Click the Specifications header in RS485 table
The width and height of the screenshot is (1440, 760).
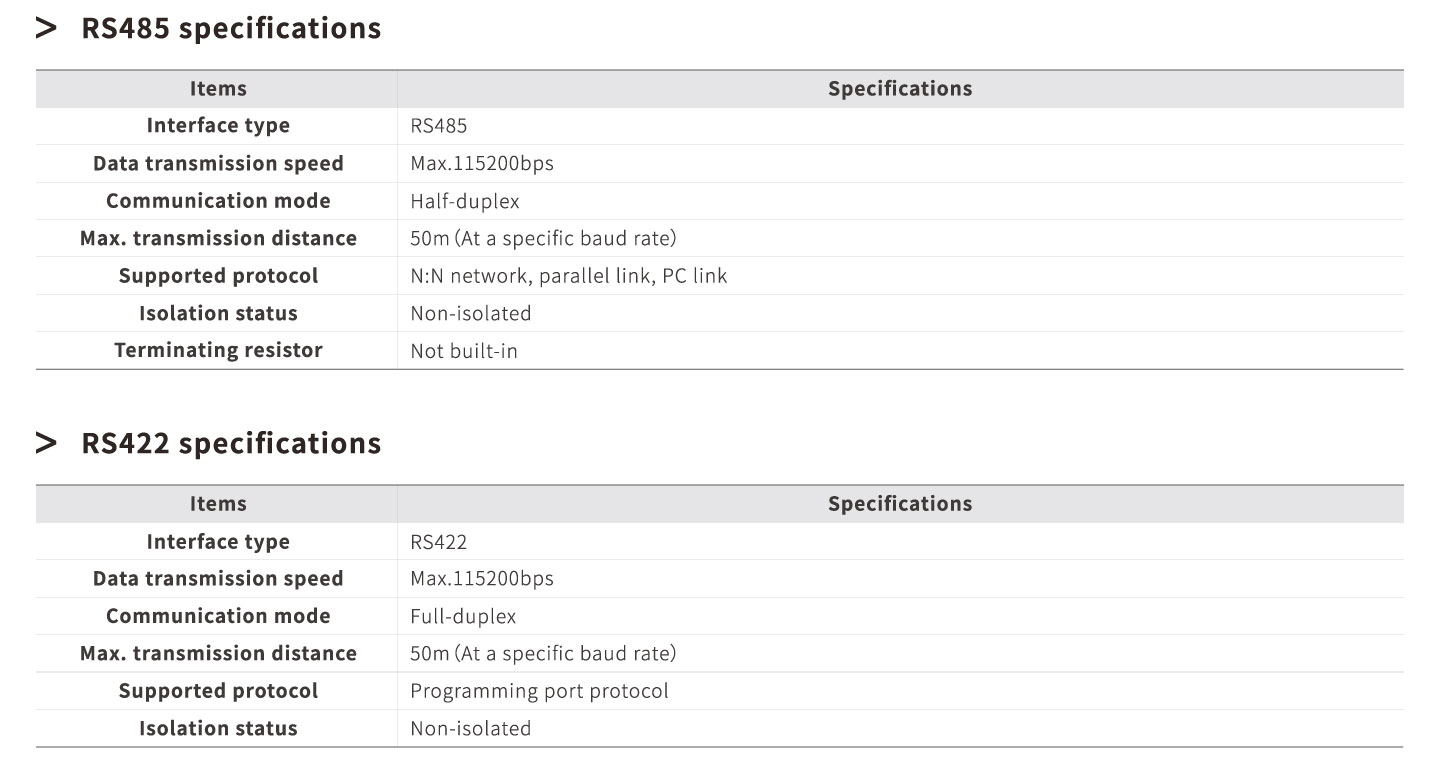[x=900, y=89]
